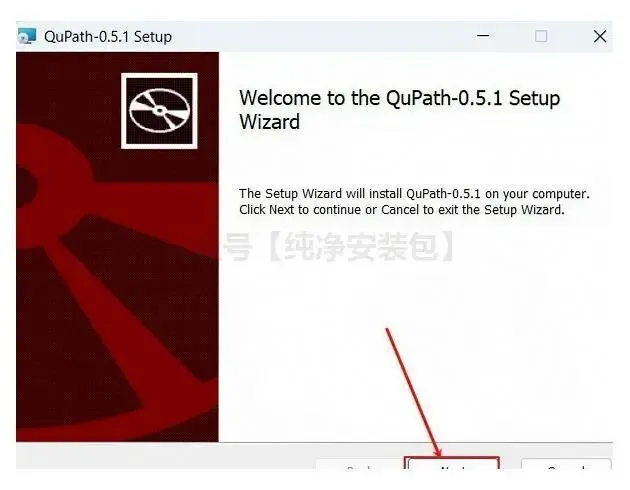
Task: Click the white disc logo image
Action: tap(159, 110)
